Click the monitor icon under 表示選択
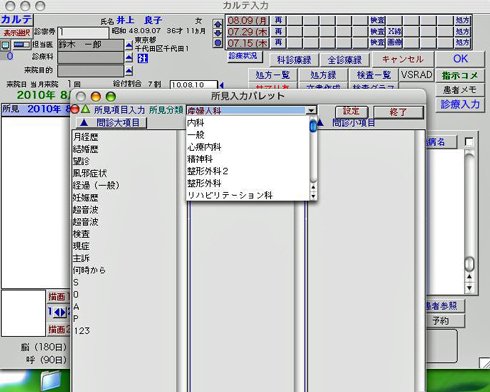This screenshot has width=490, height=392. (x=6, y=45)
